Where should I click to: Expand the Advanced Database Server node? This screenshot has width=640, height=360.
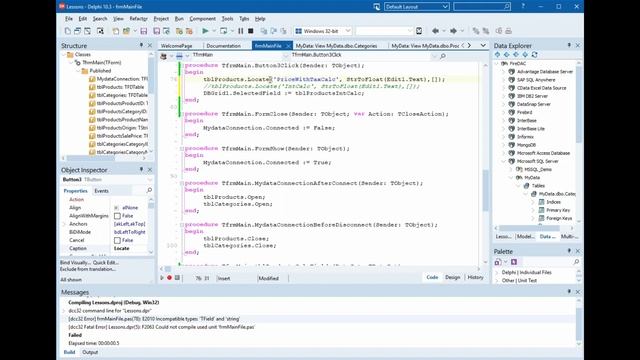point(504,71)
